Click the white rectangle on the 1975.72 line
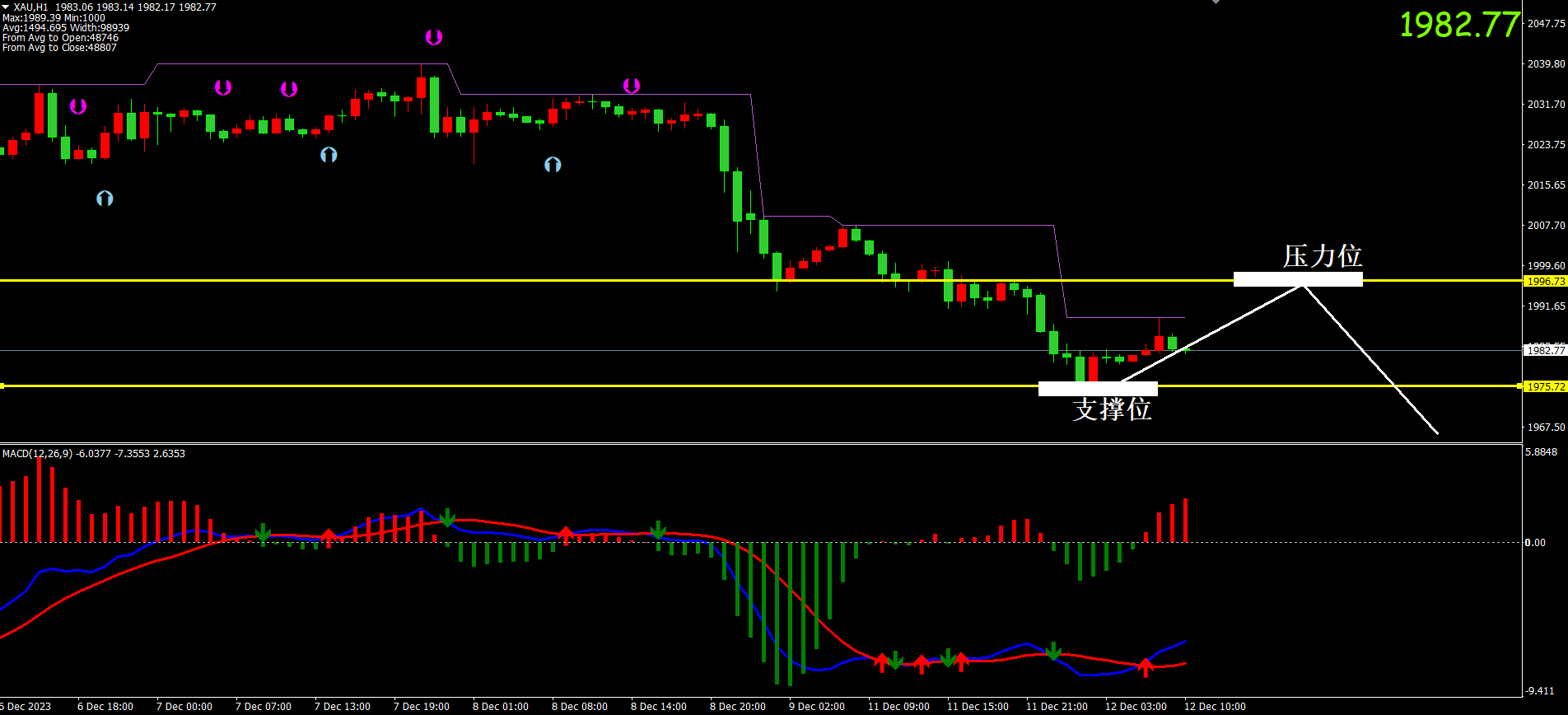The image size is (1568, 715). [x=1097, y=388]
